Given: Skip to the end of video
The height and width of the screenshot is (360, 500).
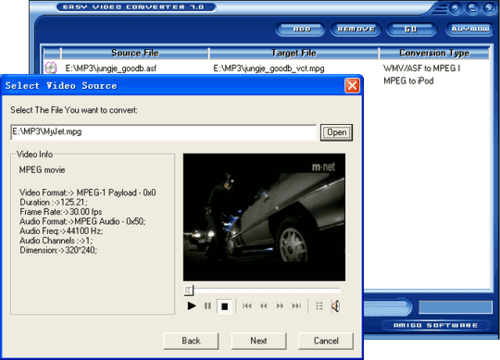Looking at the screenshot, I should pyautogui.click(x=296, y=306).
